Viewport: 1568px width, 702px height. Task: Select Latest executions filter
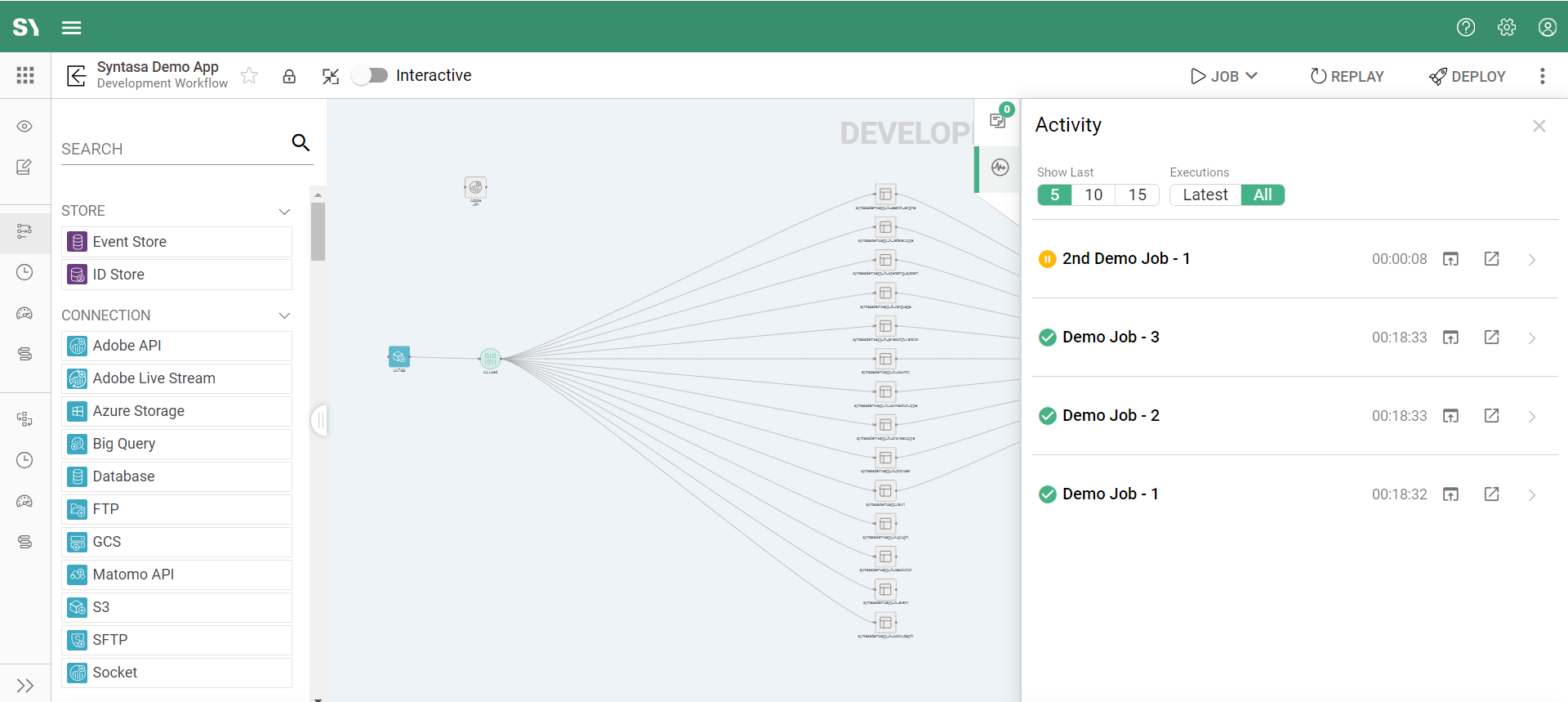1205,195
